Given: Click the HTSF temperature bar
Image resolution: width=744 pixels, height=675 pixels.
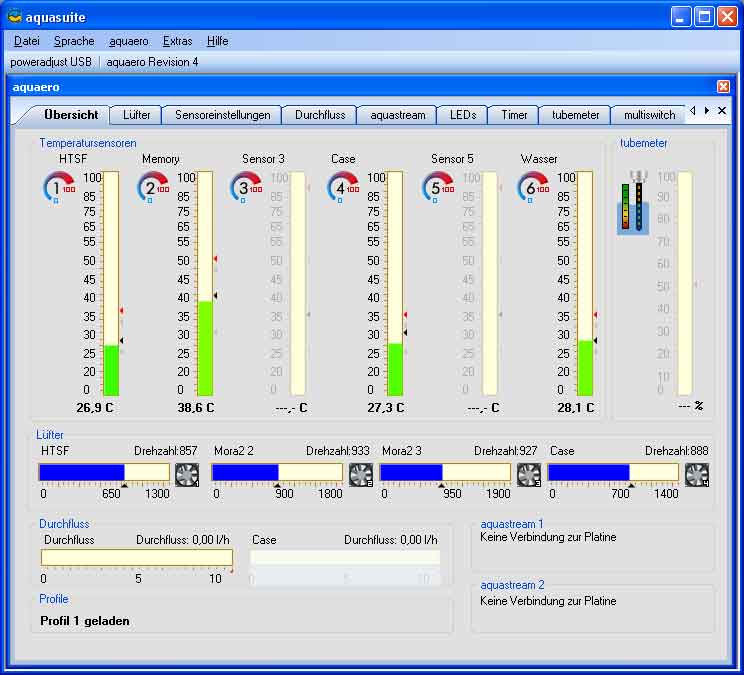Looking at the screenshot, I should [x=111, y=283].
